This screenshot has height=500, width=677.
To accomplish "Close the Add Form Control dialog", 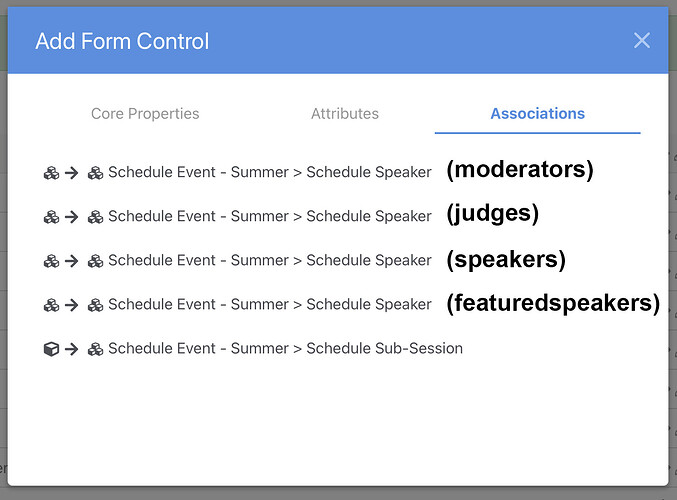I will tap(642, 41).
